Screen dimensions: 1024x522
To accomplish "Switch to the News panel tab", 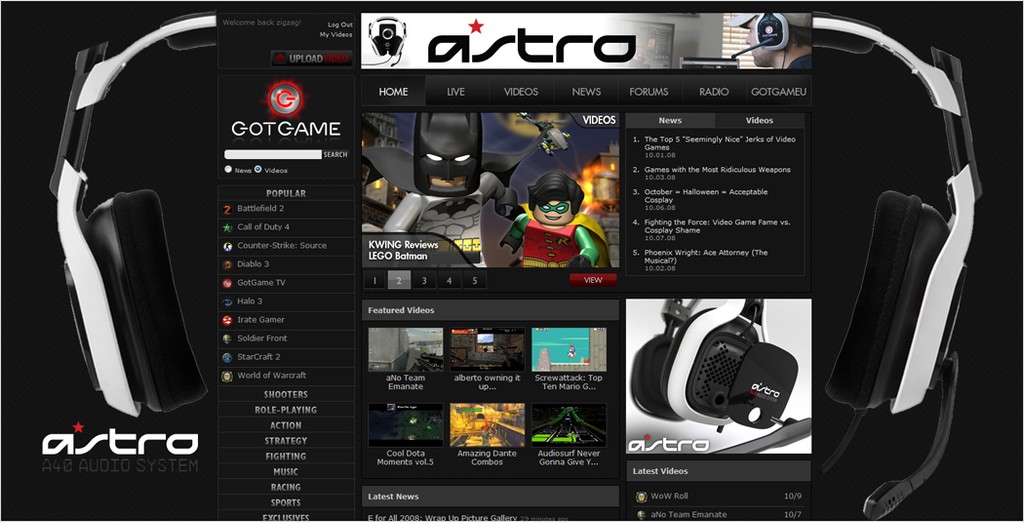I will click(670, 120).
